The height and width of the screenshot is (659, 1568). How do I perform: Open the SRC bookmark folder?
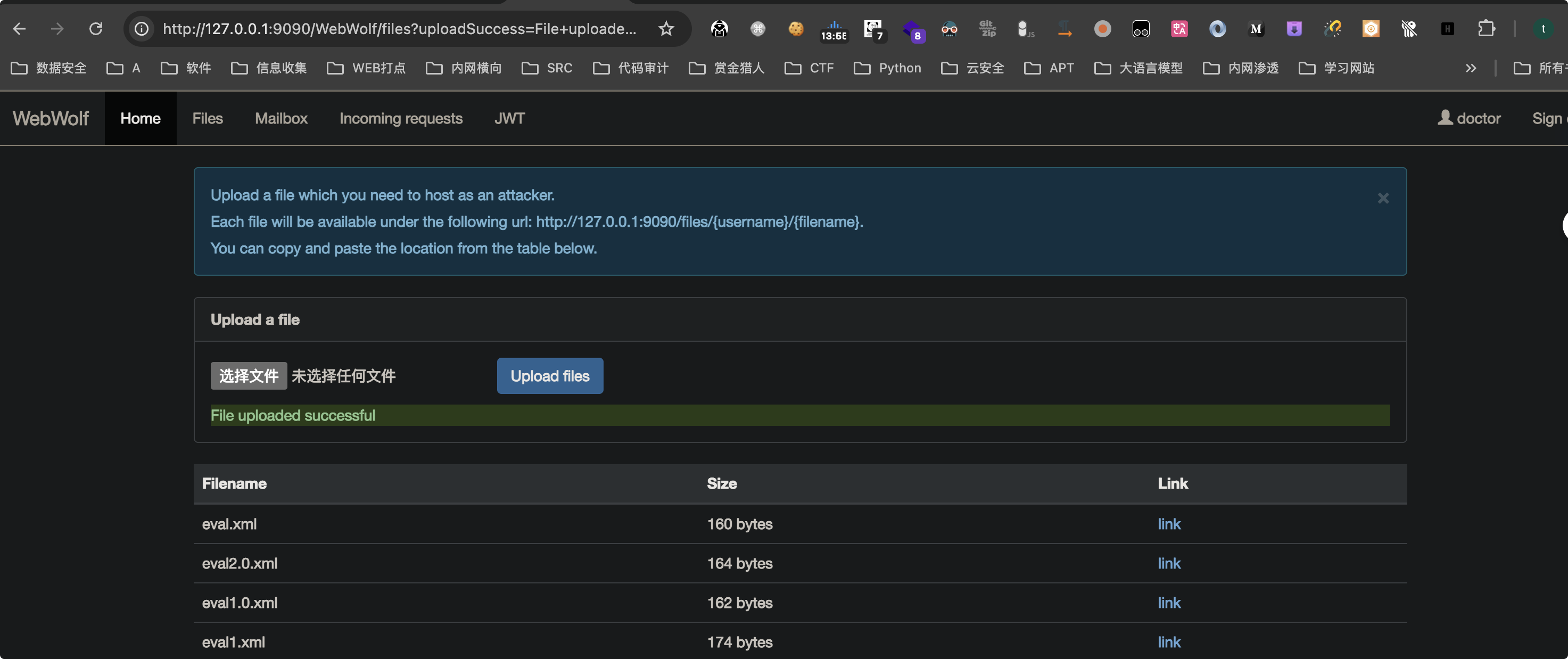(x=547, y=68)
